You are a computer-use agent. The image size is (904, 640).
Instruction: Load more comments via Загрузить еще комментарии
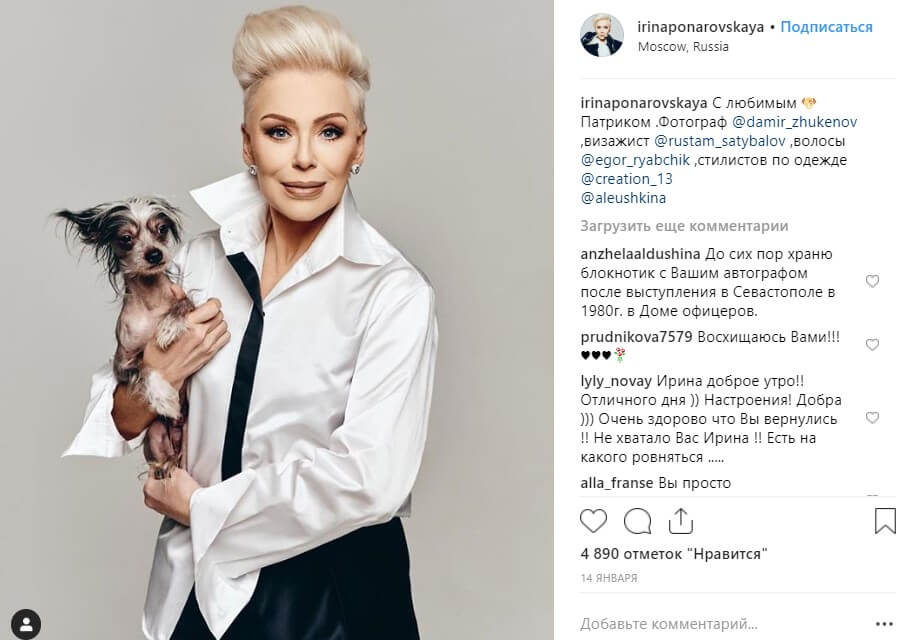(684, 226)
